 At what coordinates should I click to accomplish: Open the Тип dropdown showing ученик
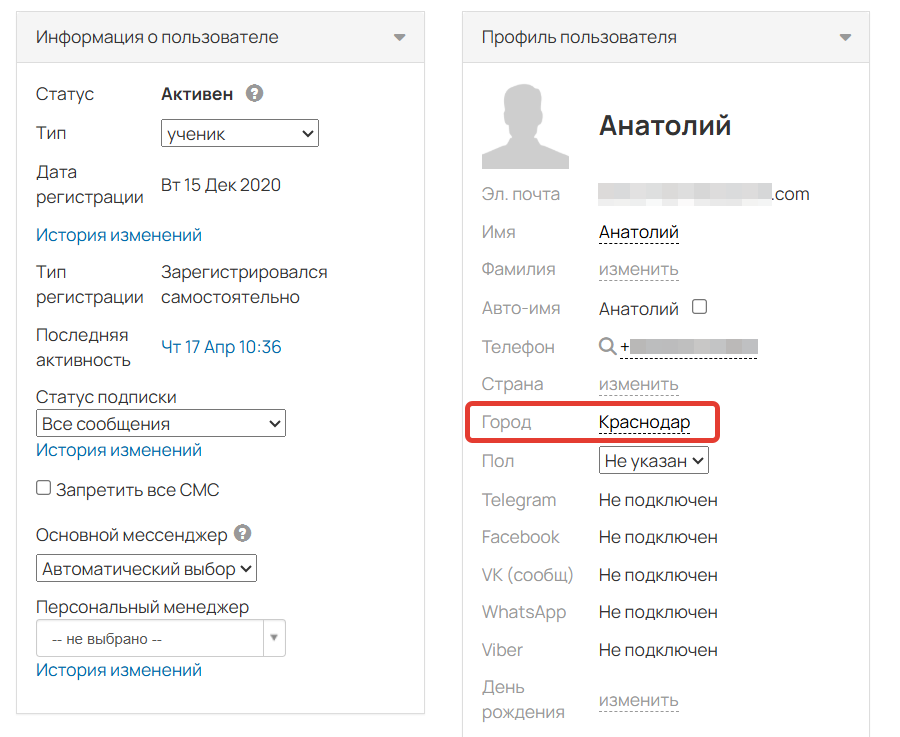click(239, 133)
